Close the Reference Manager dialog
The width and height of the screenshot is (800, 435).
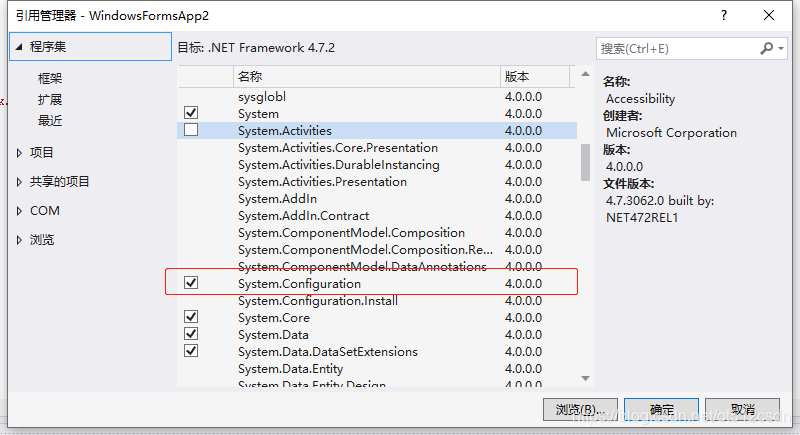click(x=769, y=15)
